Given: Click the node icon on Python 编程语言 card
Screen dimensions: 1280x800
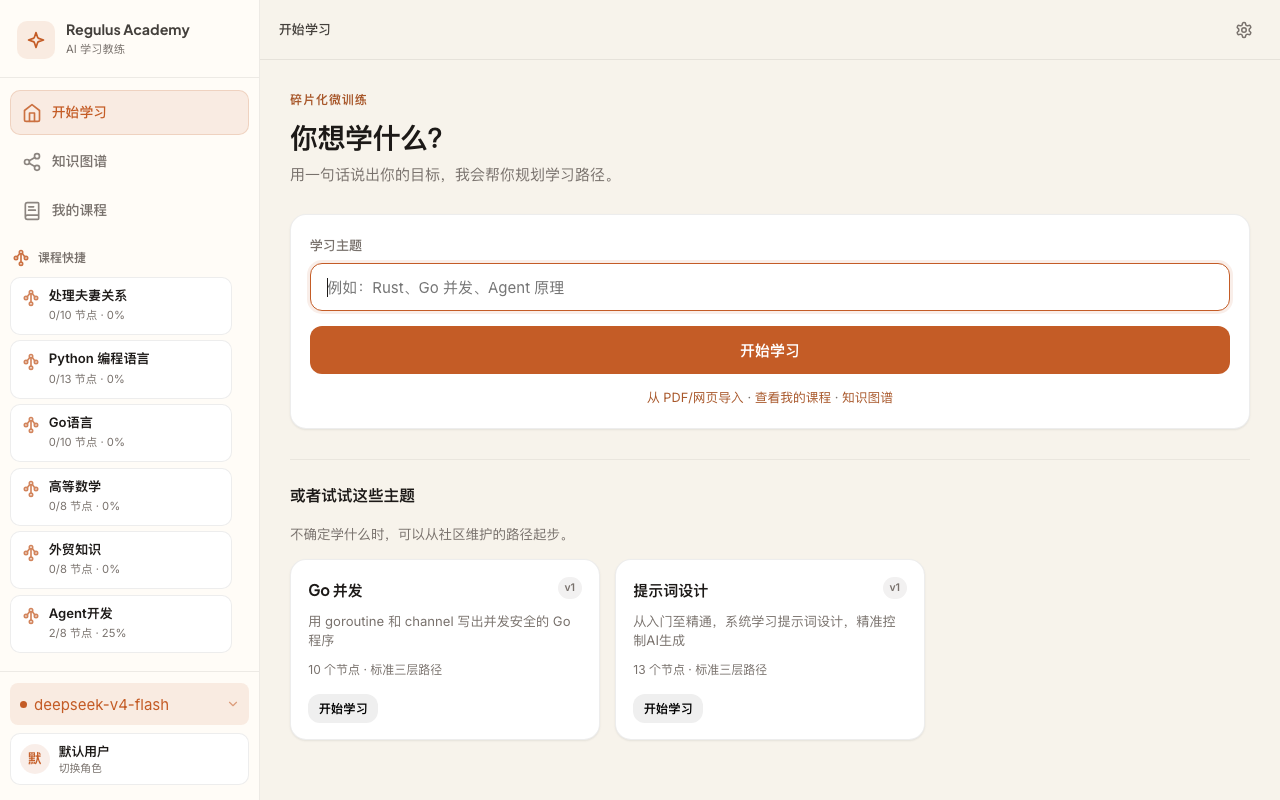Looking at the screenshot, I should click(31, 360).
